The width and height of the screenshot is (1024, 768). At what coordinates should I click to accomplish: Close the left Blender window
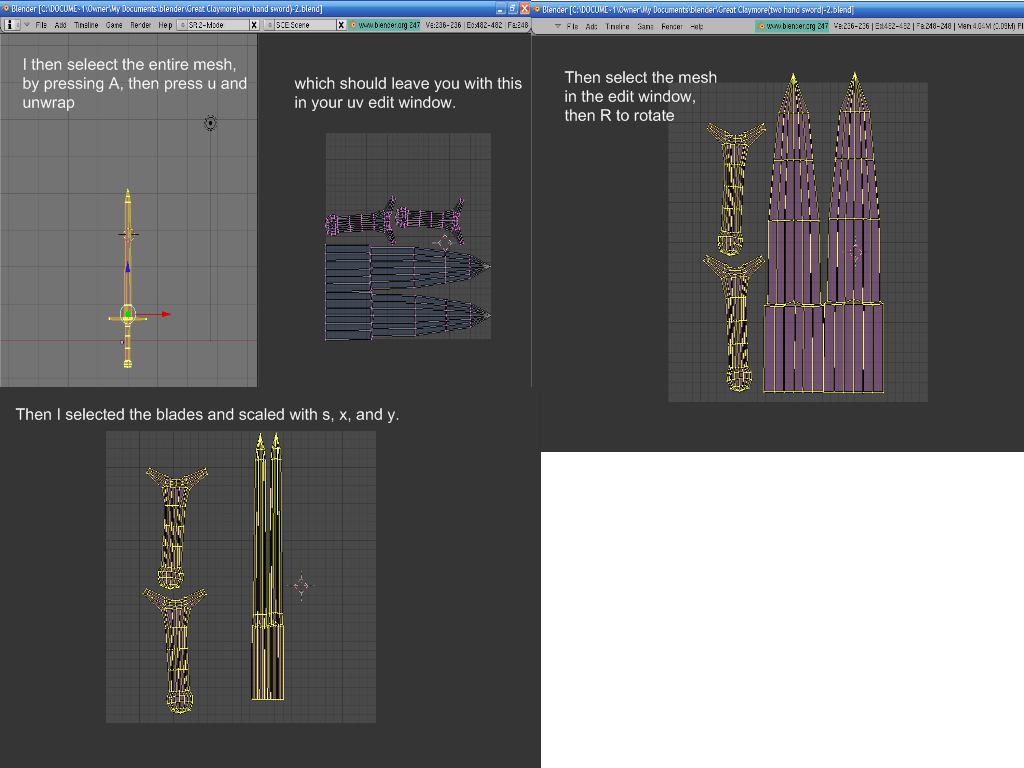coord(524,8)
